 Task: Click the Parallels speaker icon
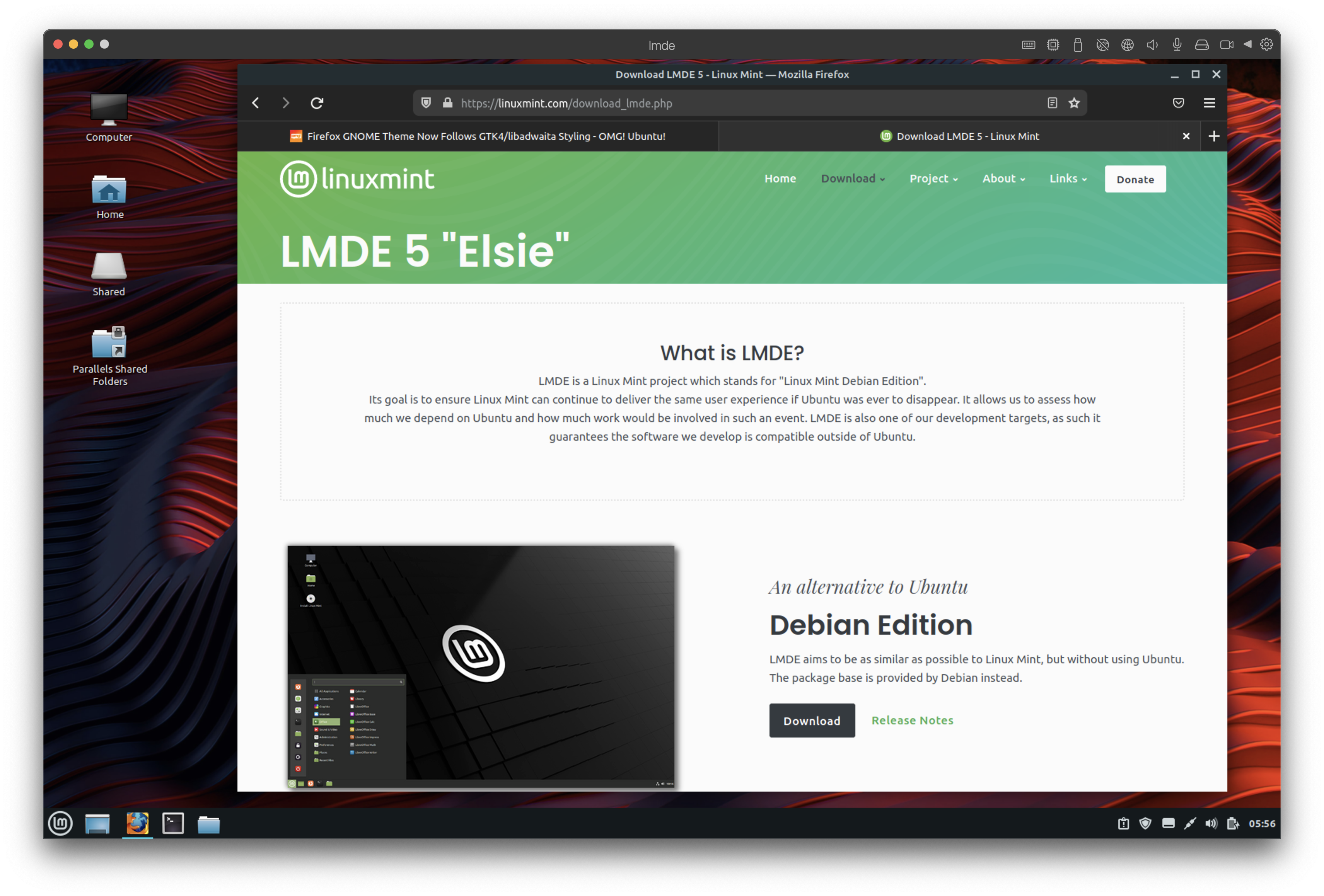[x=1152, y=45]
